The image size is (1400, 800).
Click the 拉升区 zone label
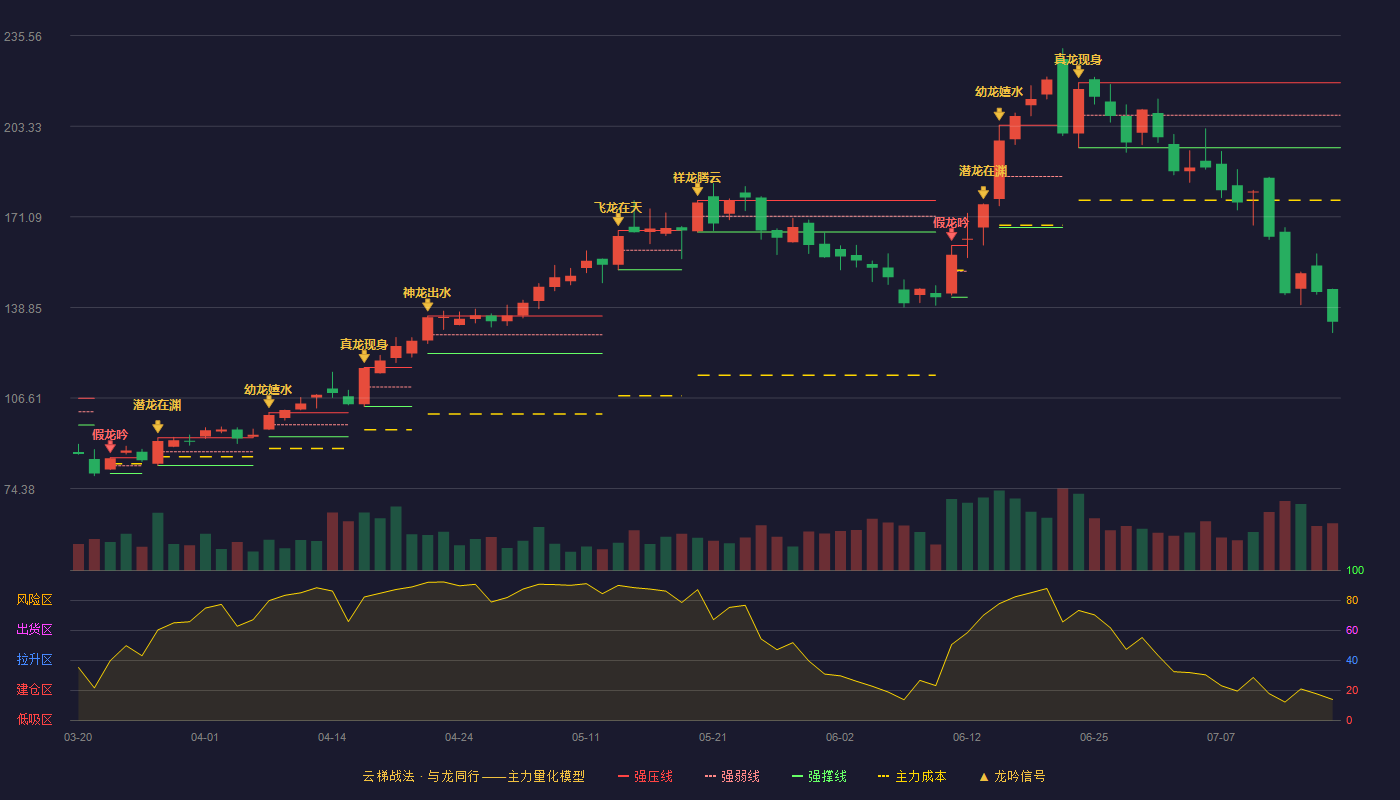pyautogui.click(x=34, y=660)
